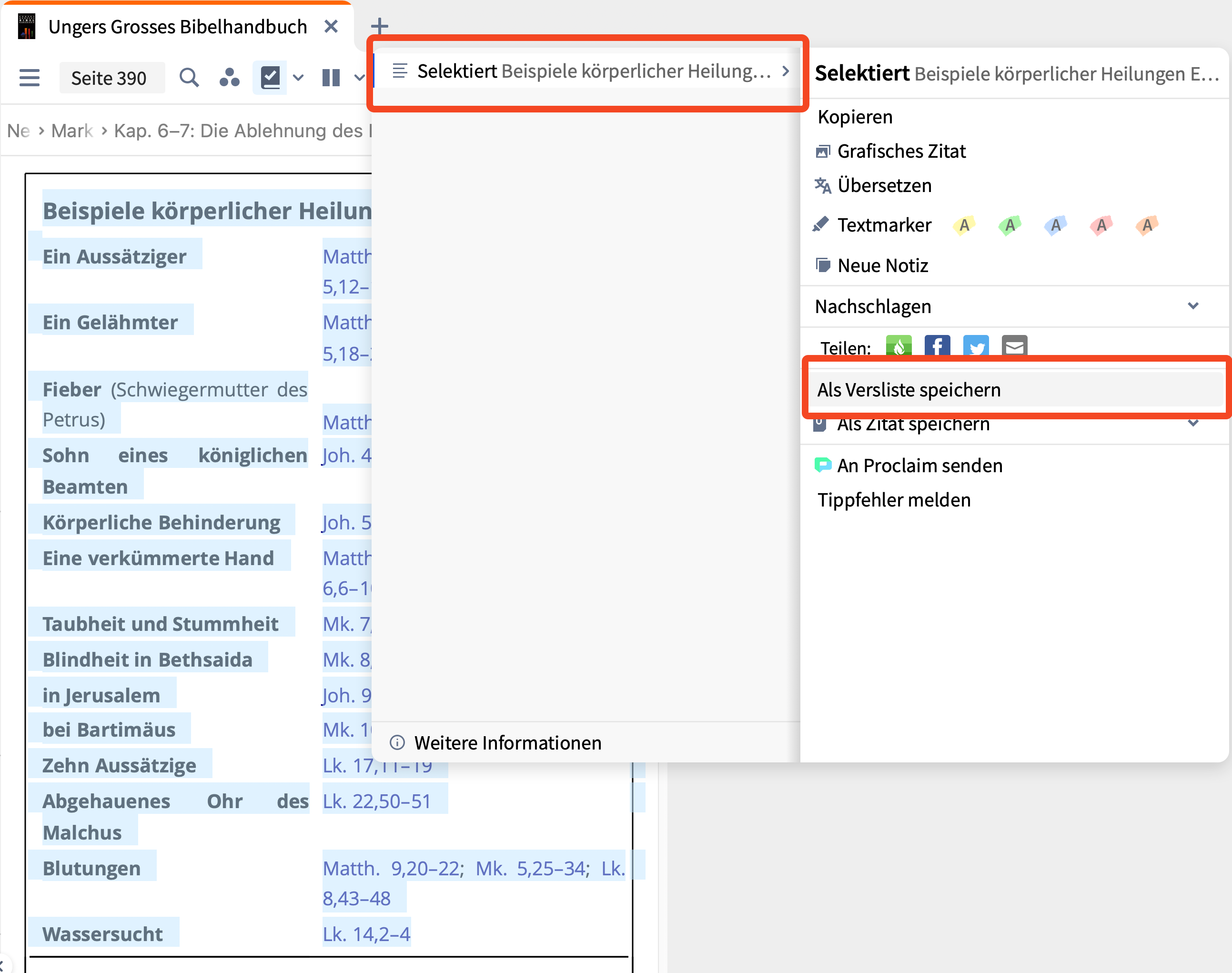Pick the green highlighter swatch
The height and width of the screenshot is (973, 1232).
point(1010,225)
